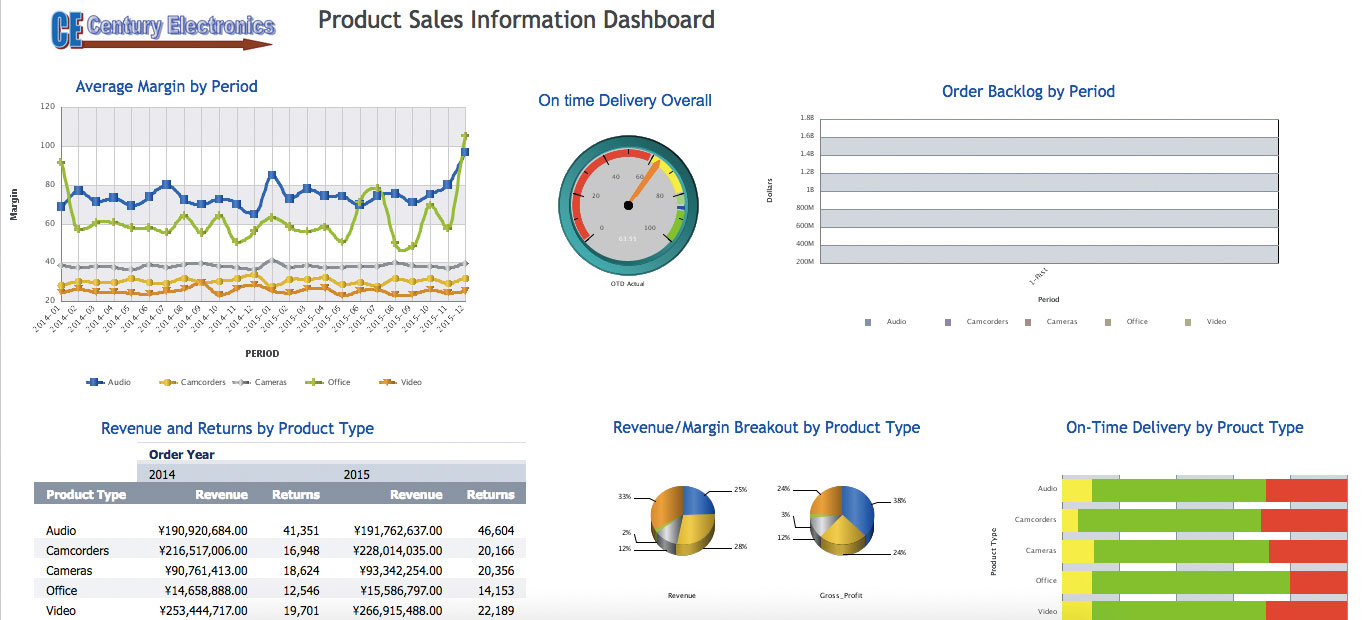Select Audio legend marker in Average Margin chart

click(95, 382)
